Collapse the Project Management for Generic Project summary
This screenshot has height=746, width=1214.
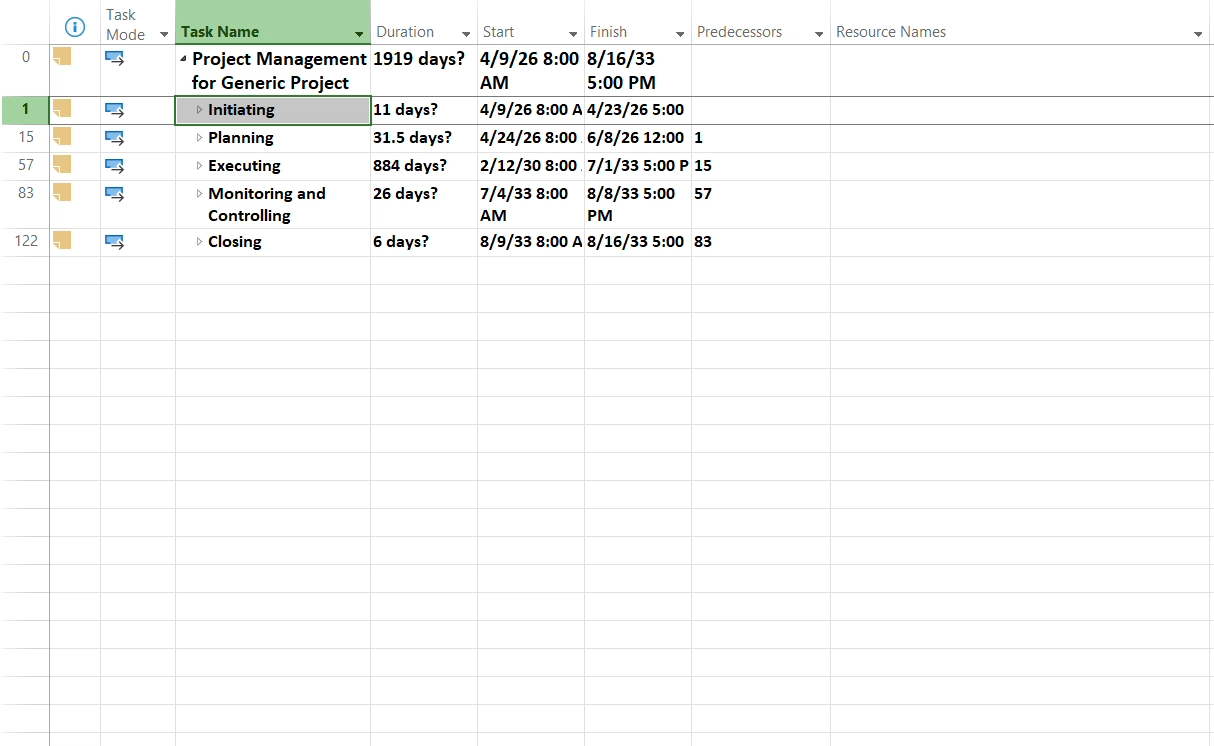(183, 60)
